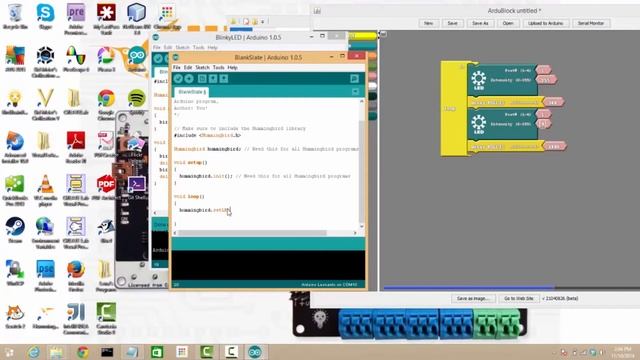
Task: Click the Adobe Premiere desktop icon
Action: 76,18
